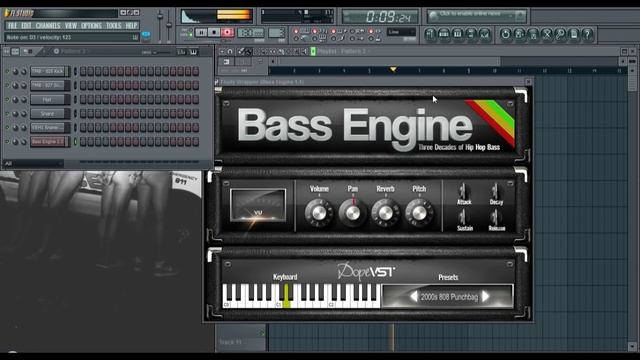The width and height of the screenshot is (640, 360).
Task: Select the Bass Engine 1.1 channel button
Action: click(48, 142)
